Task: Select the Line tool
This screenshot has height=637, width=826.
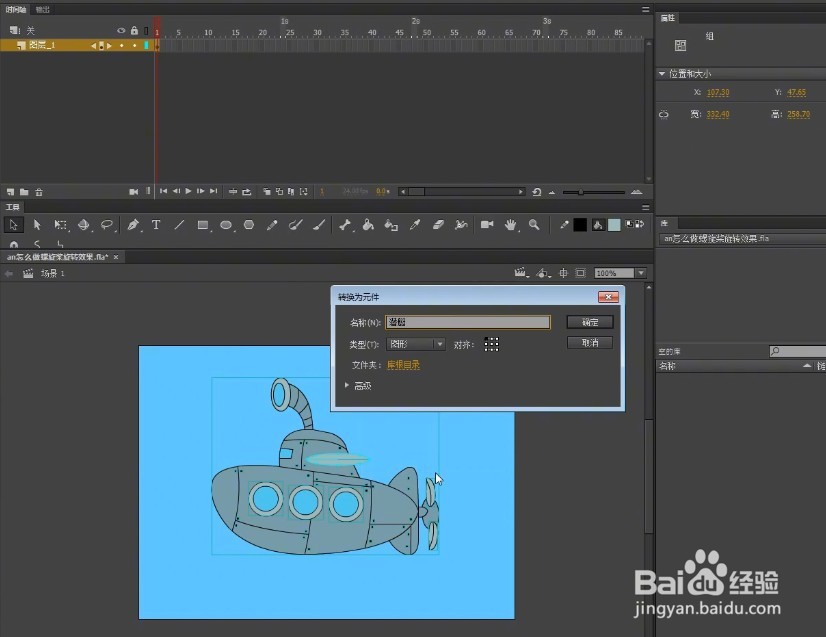Action: (x=179, y=225)
